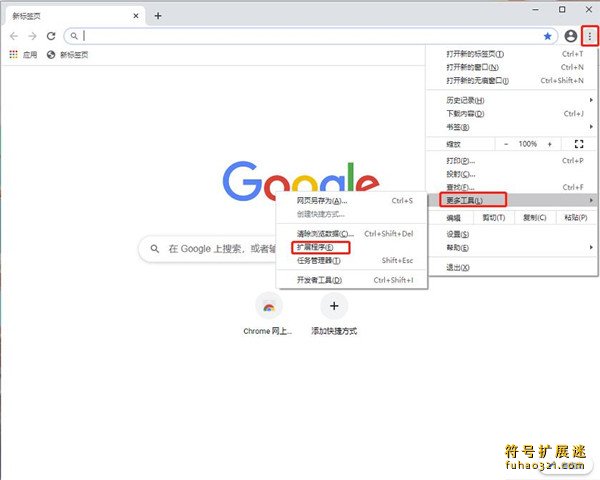Select 网页另存为 in the submenu

[351, 201]
